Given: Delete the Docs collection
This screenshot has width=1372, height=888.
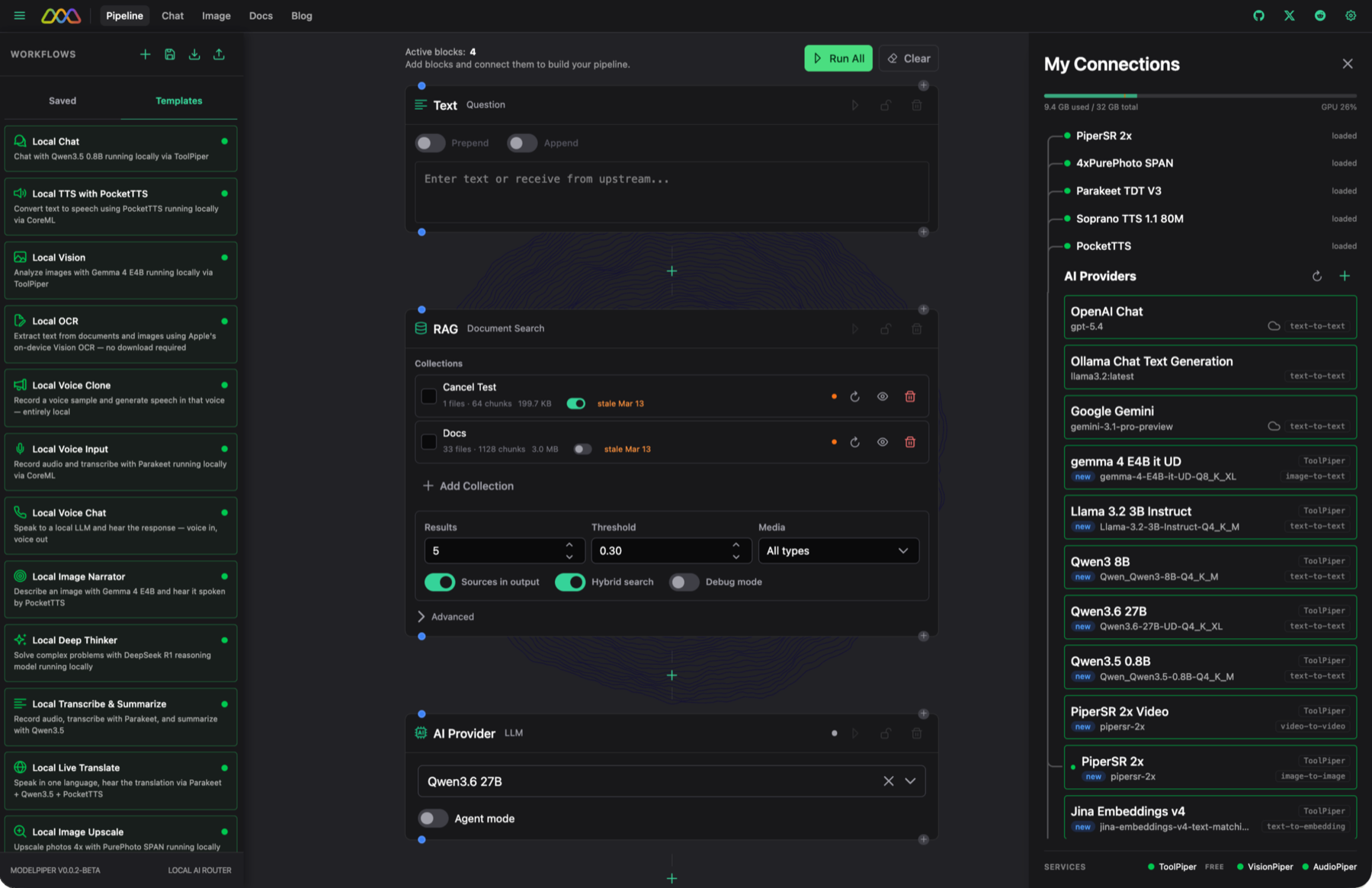Looking at the screenshot, I should [x=910, y=442].
